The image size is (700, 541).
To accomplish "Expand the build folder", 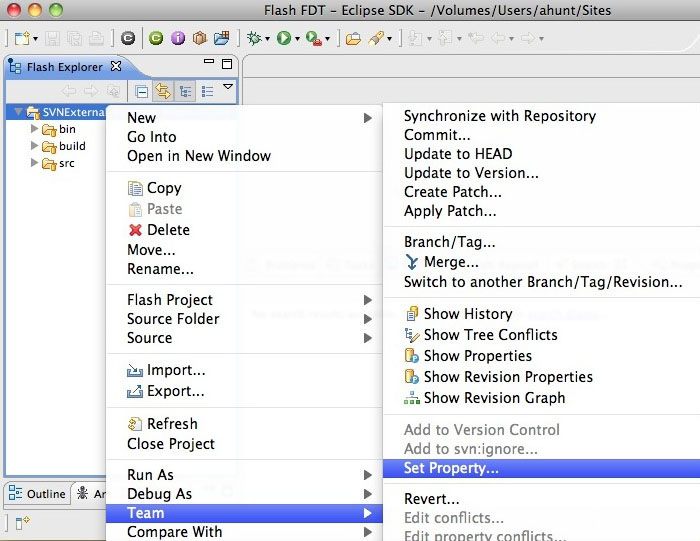I will click(x=34, y=146).
